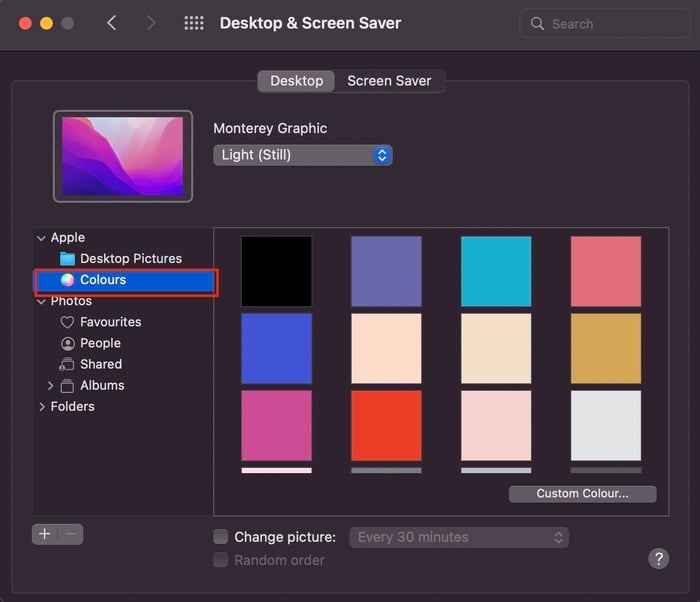Select Colours in the sidebar
Screen dimensions: 700x602
pos(125,280)
